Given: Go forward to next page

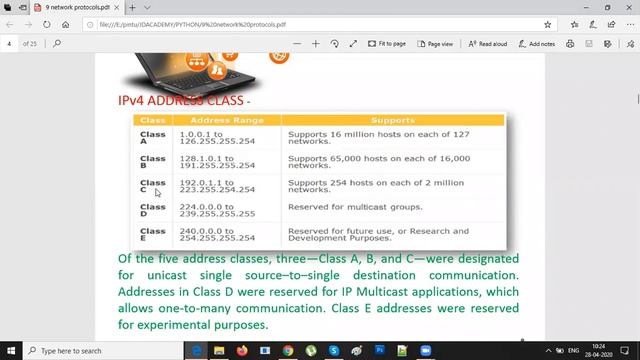Looking at the screenshot, I should click(28, 24).
